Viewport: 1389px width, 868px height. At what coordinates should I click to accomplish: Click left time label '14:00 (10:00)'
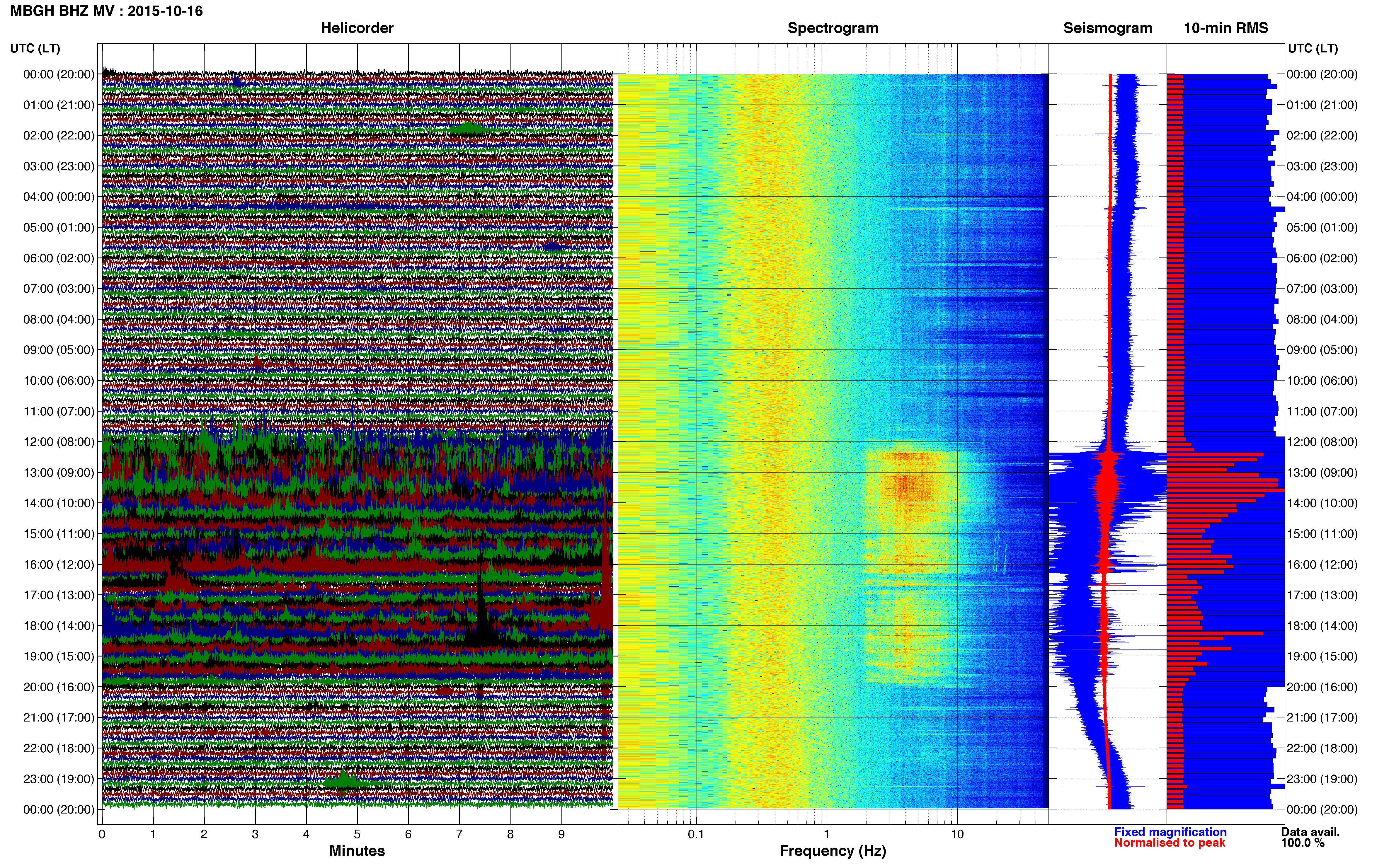pos(59,504)
